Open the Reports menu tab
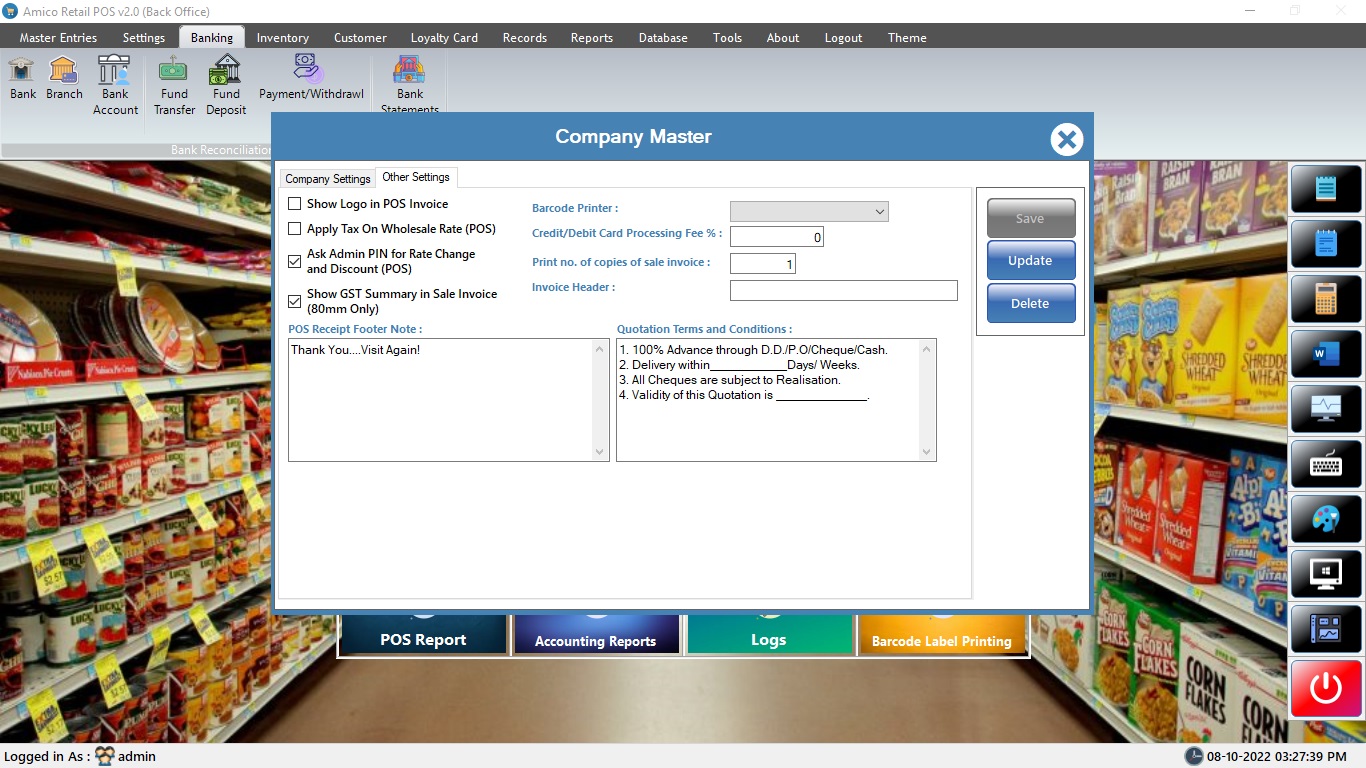This screenshot has height=768, width=1366. click(591, 38)
